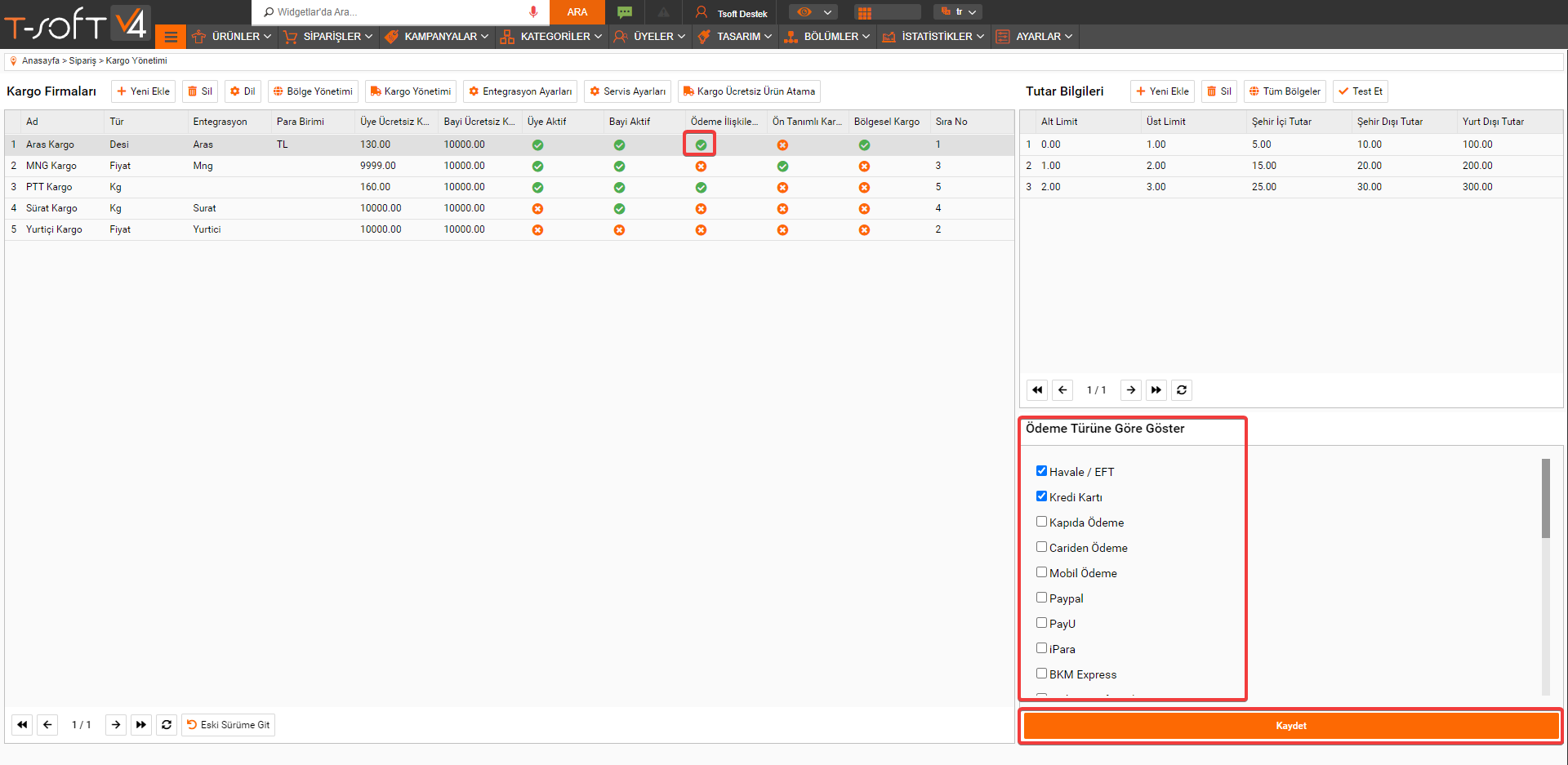Screen dimensions: 1568x765
Task: Click the orange ARA search button
Action: [x=577, y=12]
